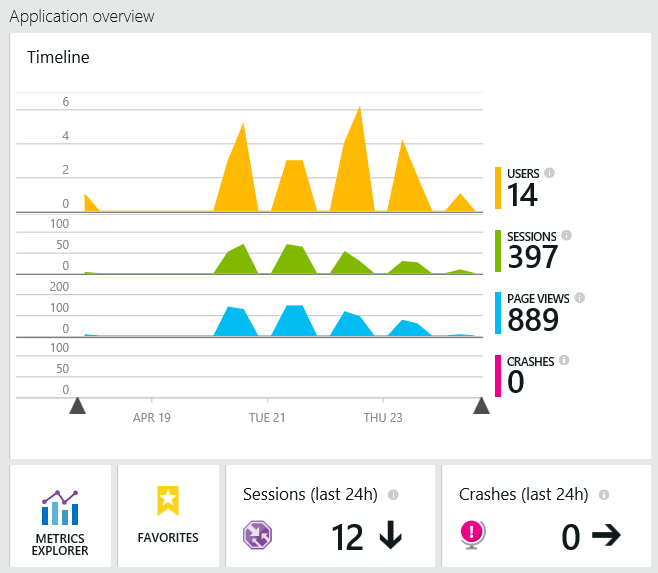Click info icon on Sessions (last 24h)
The width and height of the screenshot is (658, 573).
coord(393,494)
